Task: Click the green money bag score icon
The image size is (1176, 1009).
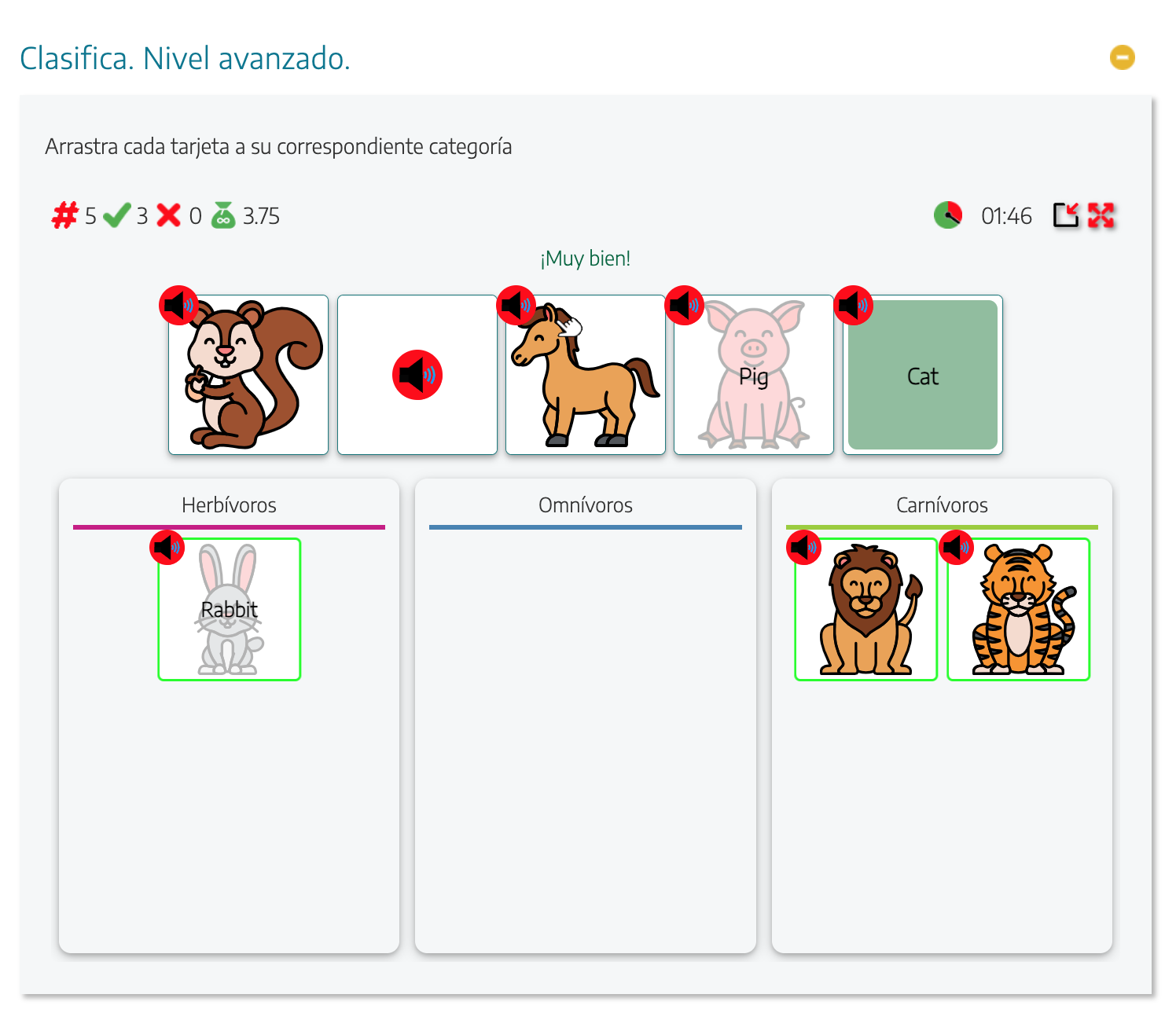Action: click(x=223, y=215)
